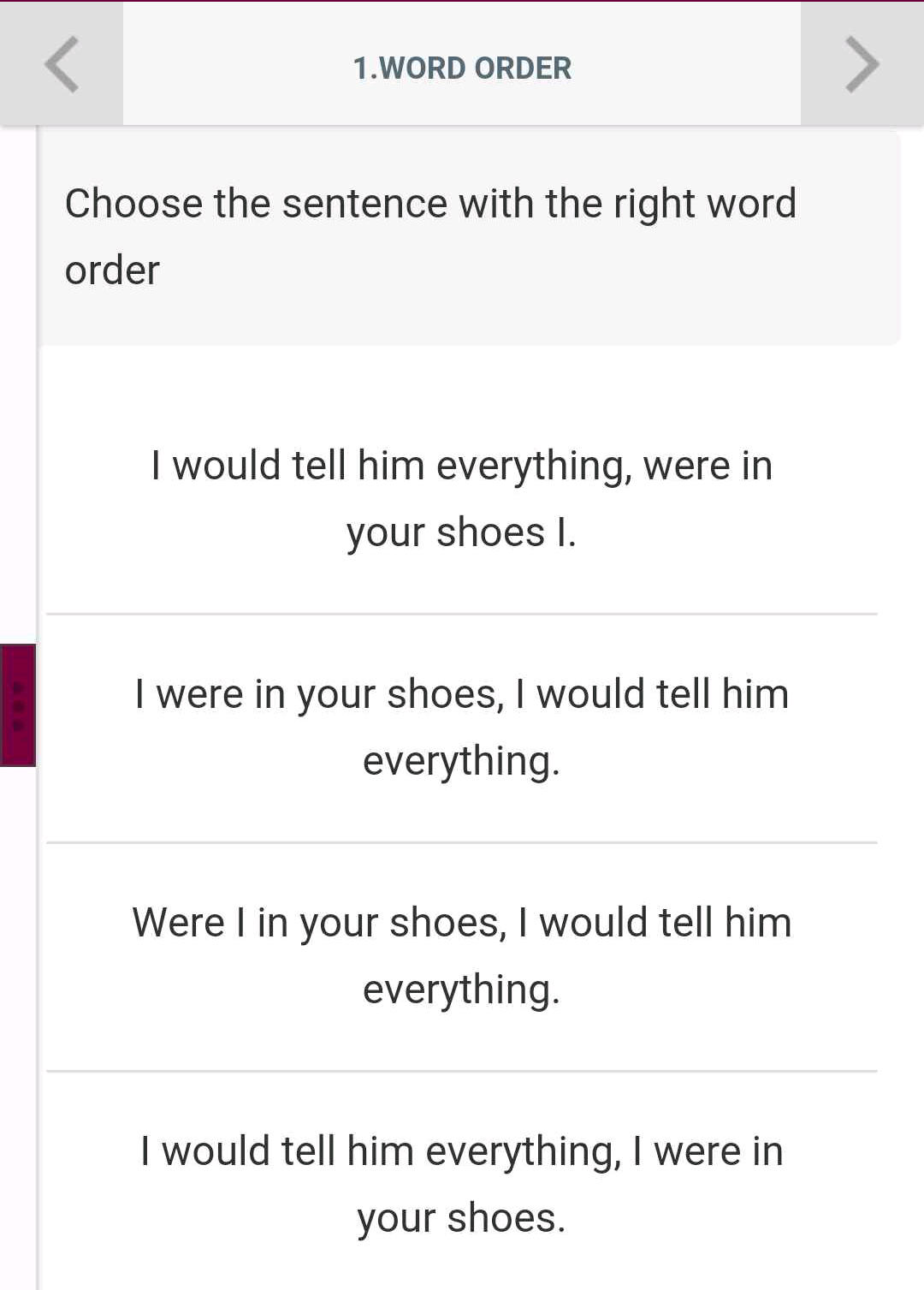Choose the option beginning 'Were I in'
The width and height of the screenshot is (924, 1290).
pyautogui.click(x=462, y=956)
